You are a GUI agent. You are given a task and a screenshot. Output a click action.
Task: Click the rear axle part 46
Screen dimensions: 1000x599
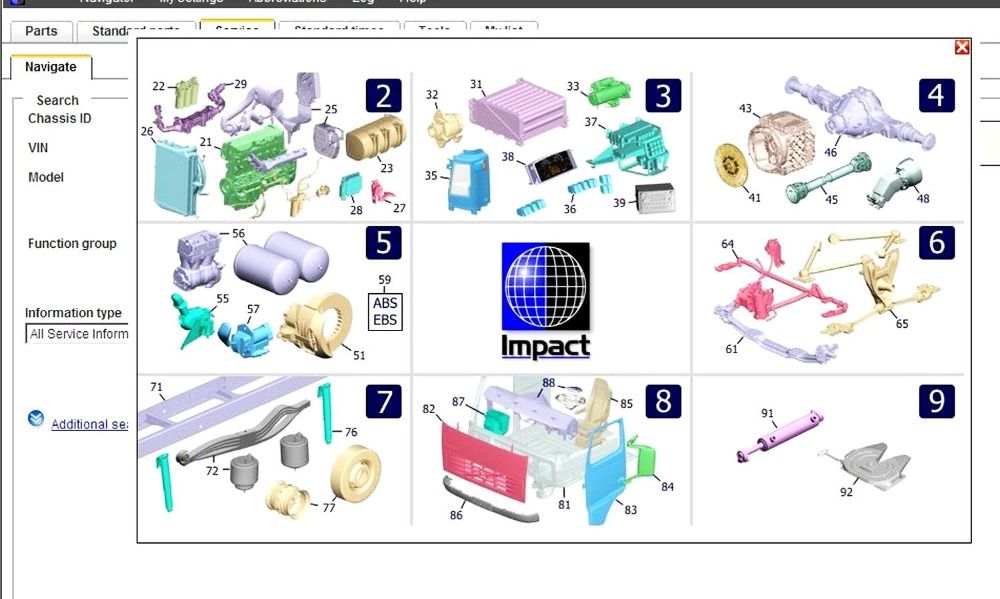click(860, 116)
